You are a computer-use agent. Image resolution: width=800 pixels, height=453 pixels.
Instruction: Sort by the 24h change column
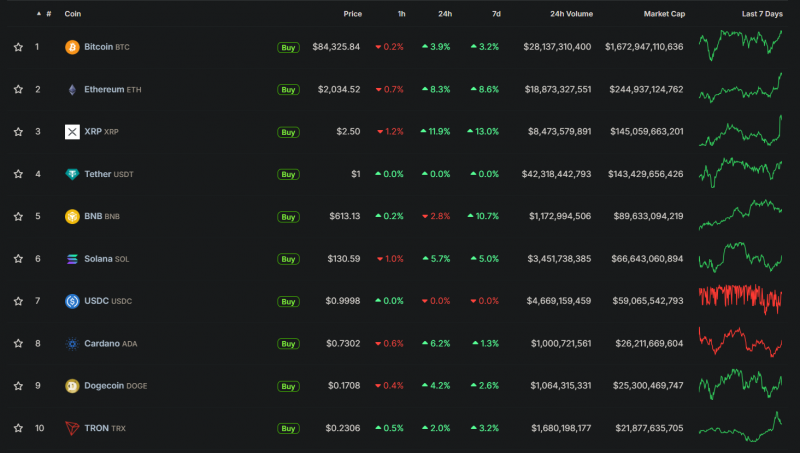445,14
